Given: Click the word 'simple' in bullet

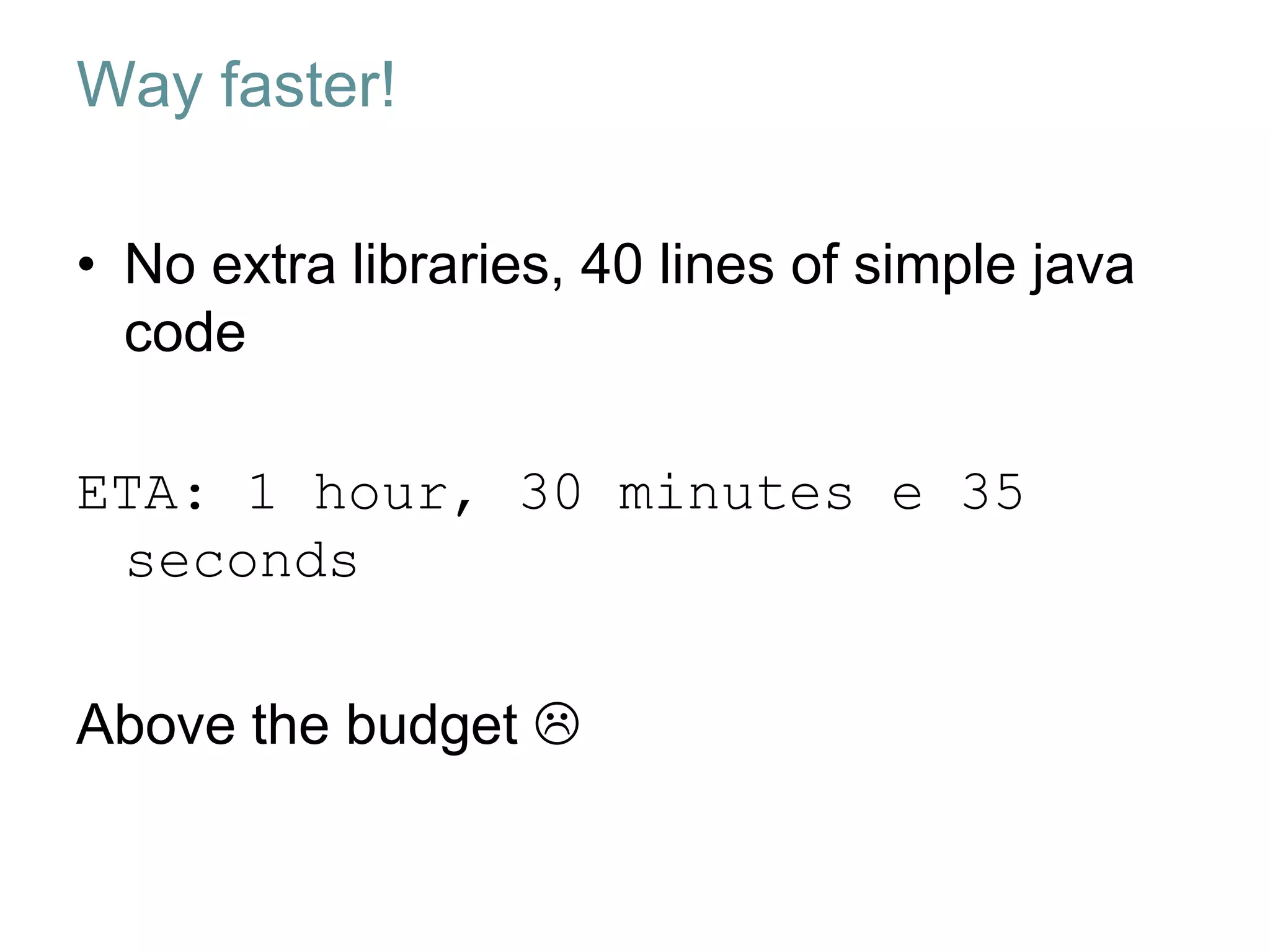Looking at the screenshot, I should pos(935,267).
